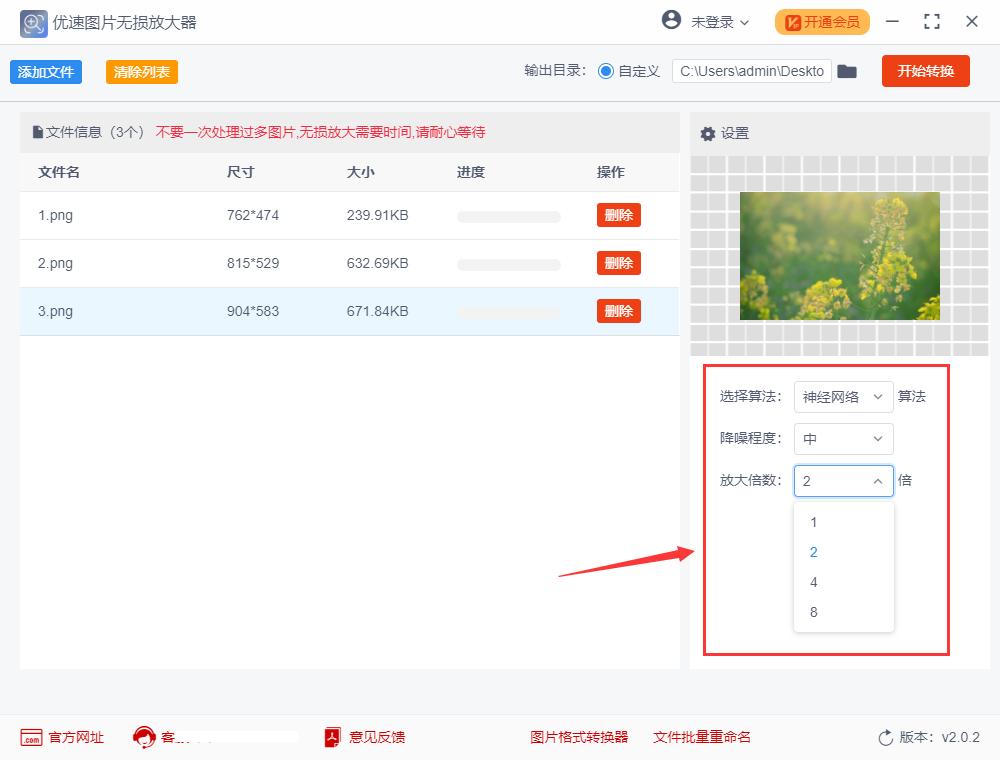Click the app logo icon in title bar
The width and height of the screenshot is (1000, 760).
33,22
